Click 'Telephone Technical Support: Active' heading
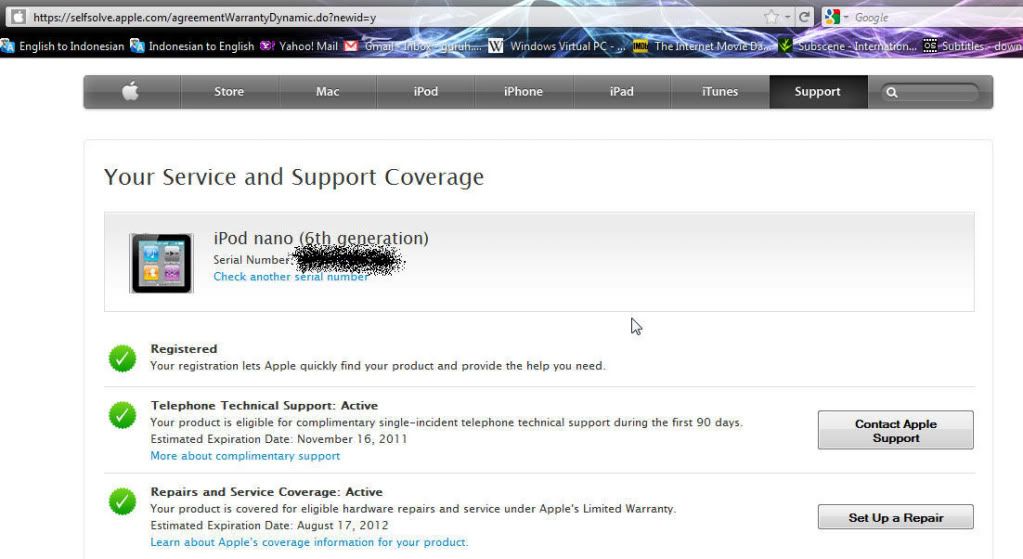 264,406
